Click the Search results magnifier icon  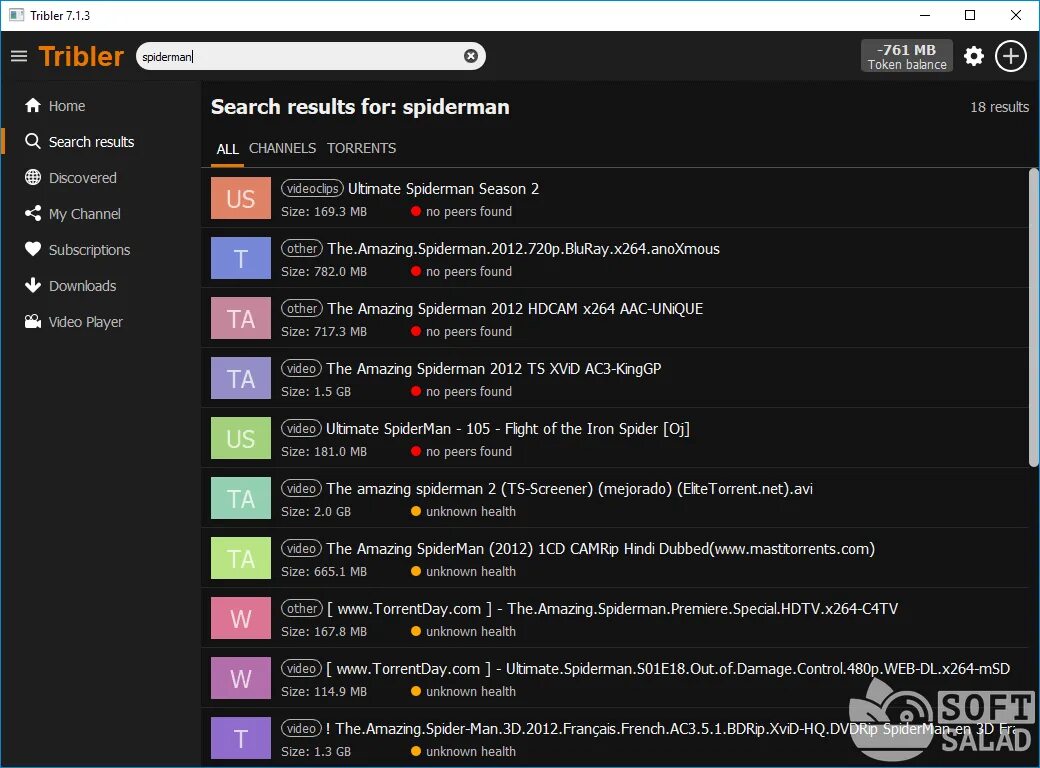(x=32, y=141)
